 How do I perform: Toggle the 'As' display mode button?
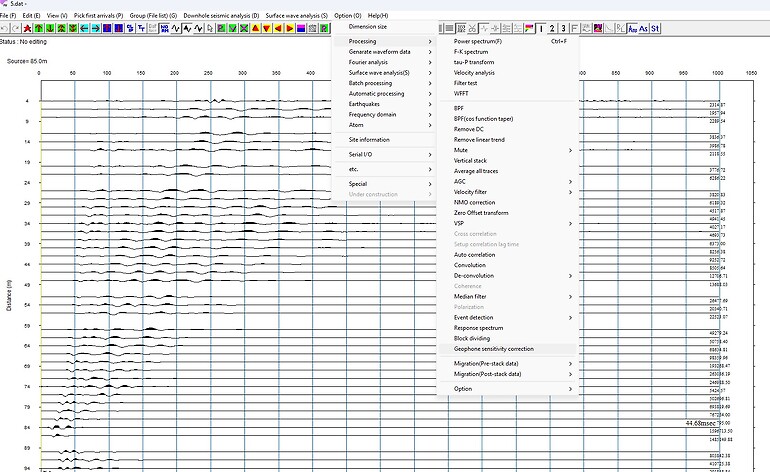point(644,28)
